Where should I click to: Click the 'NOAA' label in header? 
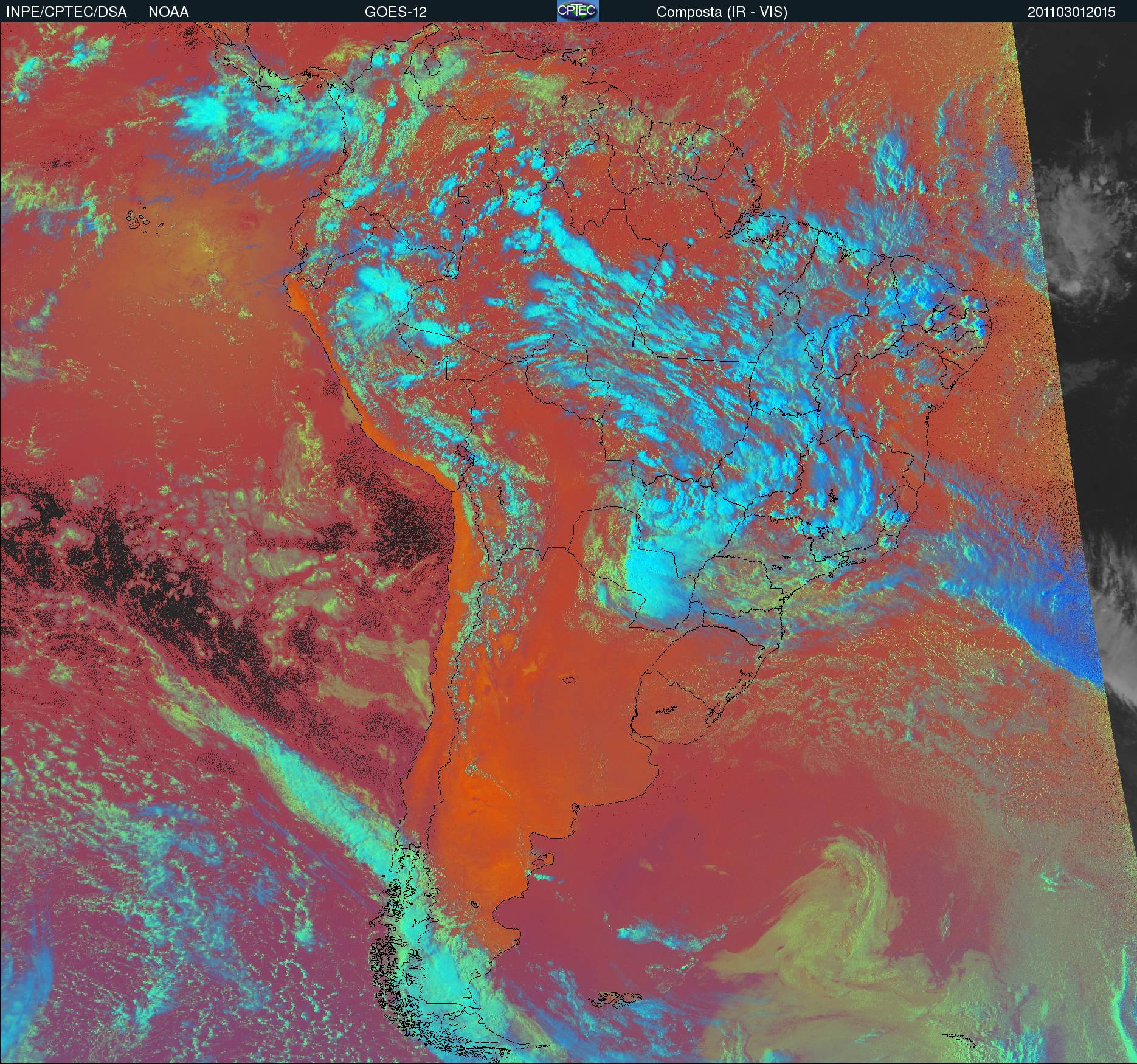pyautogui.click(x=168, y=12)
